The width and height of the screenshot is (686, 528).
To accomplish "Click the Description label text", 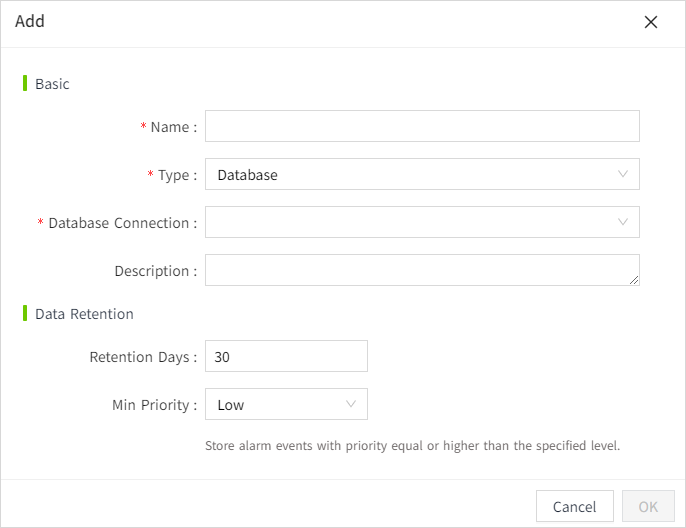I will click(155, 271).
